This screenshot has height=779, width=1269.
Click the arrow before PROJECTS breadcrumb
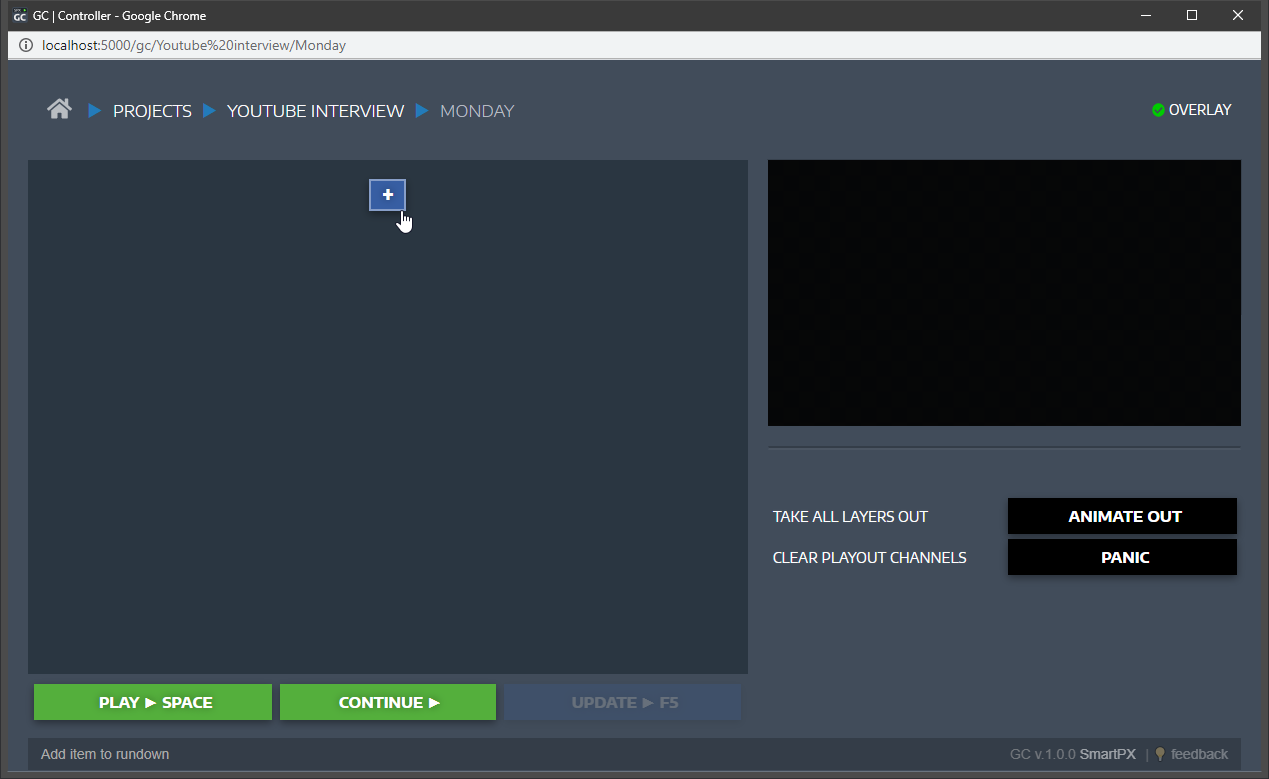point(95,110)
